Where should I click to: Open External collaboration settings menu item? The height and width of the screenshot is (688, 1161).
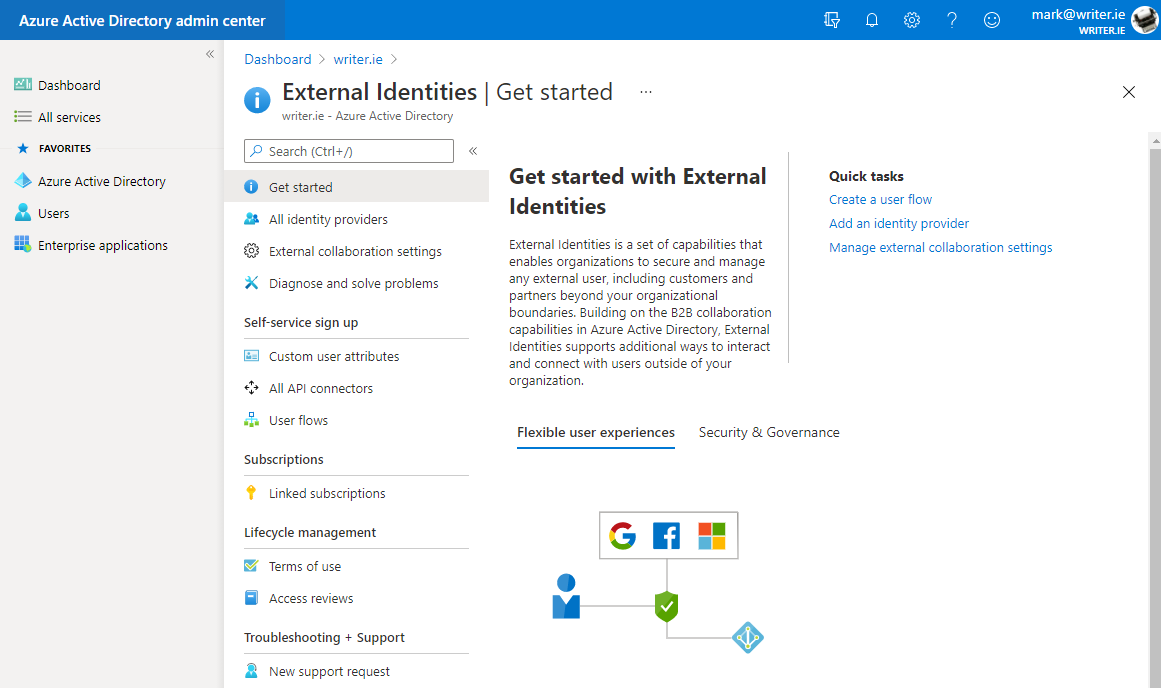pos(356,251)
